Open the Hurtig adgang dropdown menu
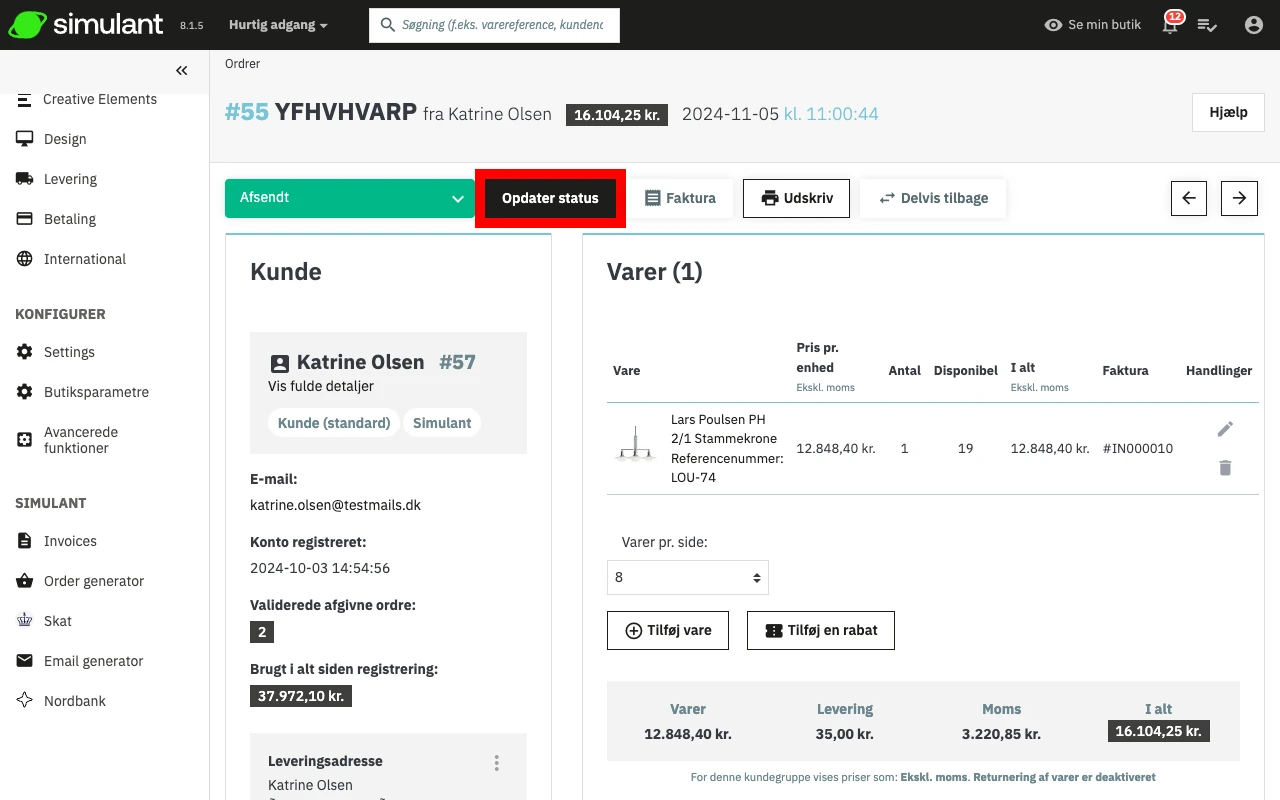Screen dimensions: 1280x800 click(278, 25)
